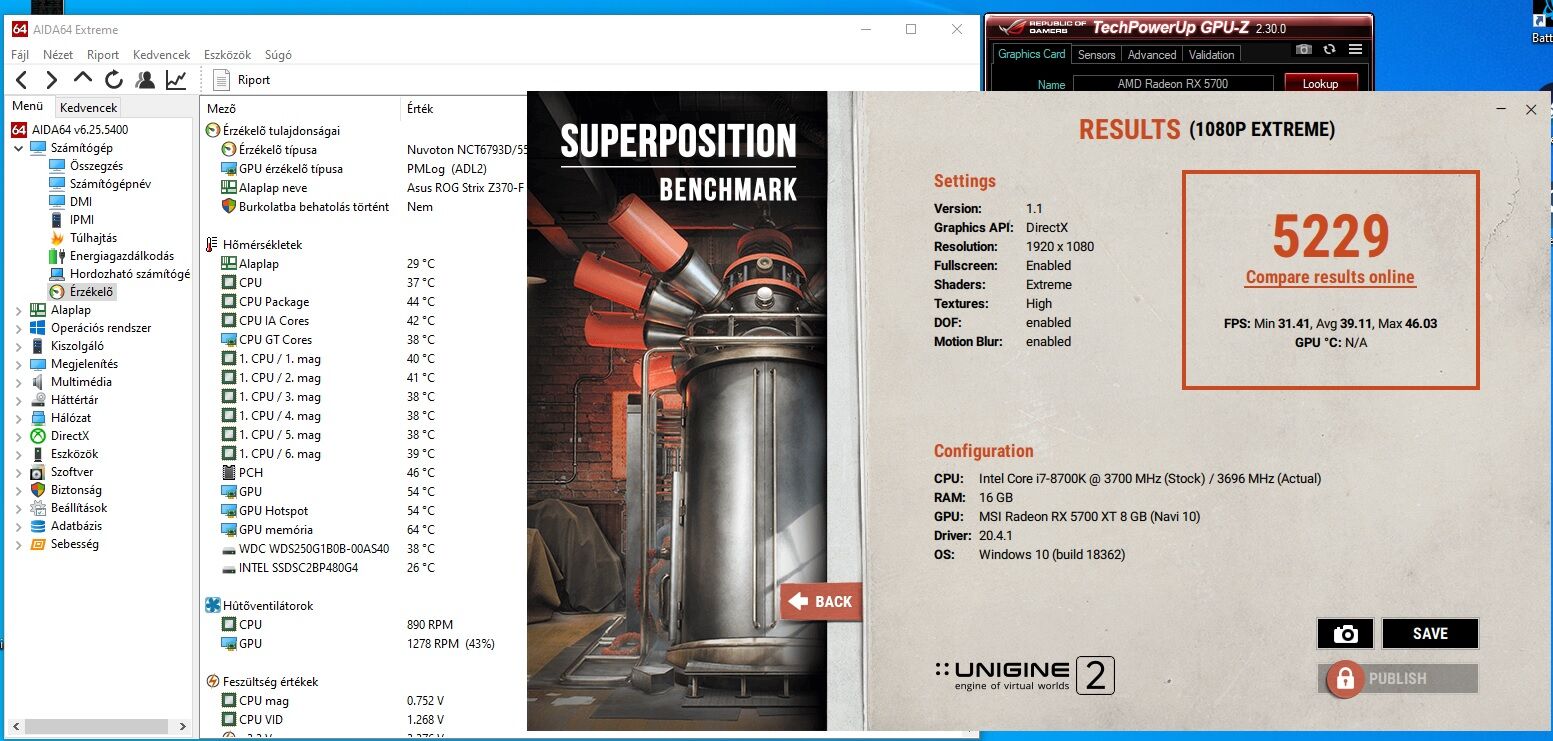Click the DirectX Xbox icon

[x=38, y=436]
